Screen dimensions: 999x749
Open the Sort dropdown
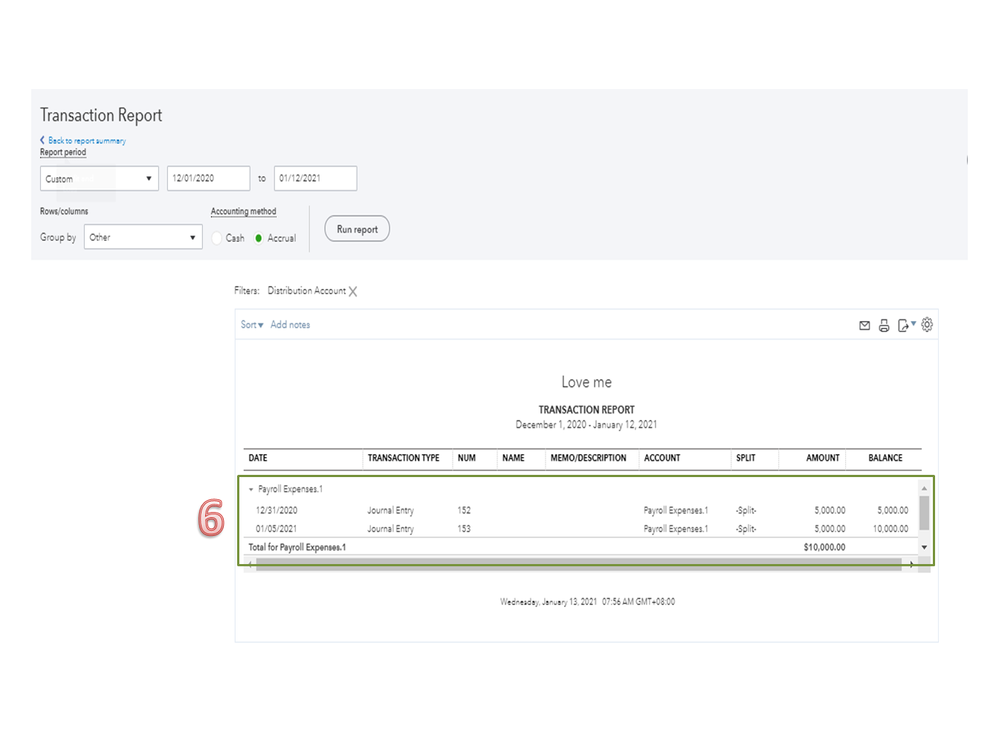pyautogui.click(x=252, y=325)
